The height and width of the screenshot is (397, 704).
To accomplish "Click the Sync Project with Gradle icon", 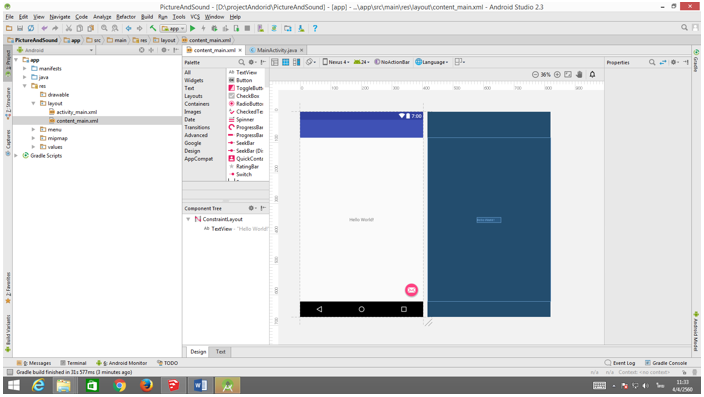I will click(274, 28).
